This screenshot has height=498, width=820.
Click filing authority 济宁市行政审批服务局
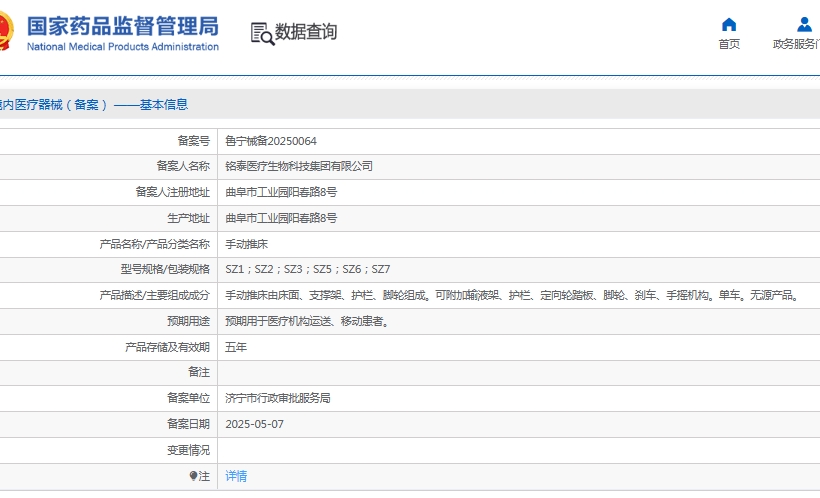pyautogui.click(x=278, y=399)
